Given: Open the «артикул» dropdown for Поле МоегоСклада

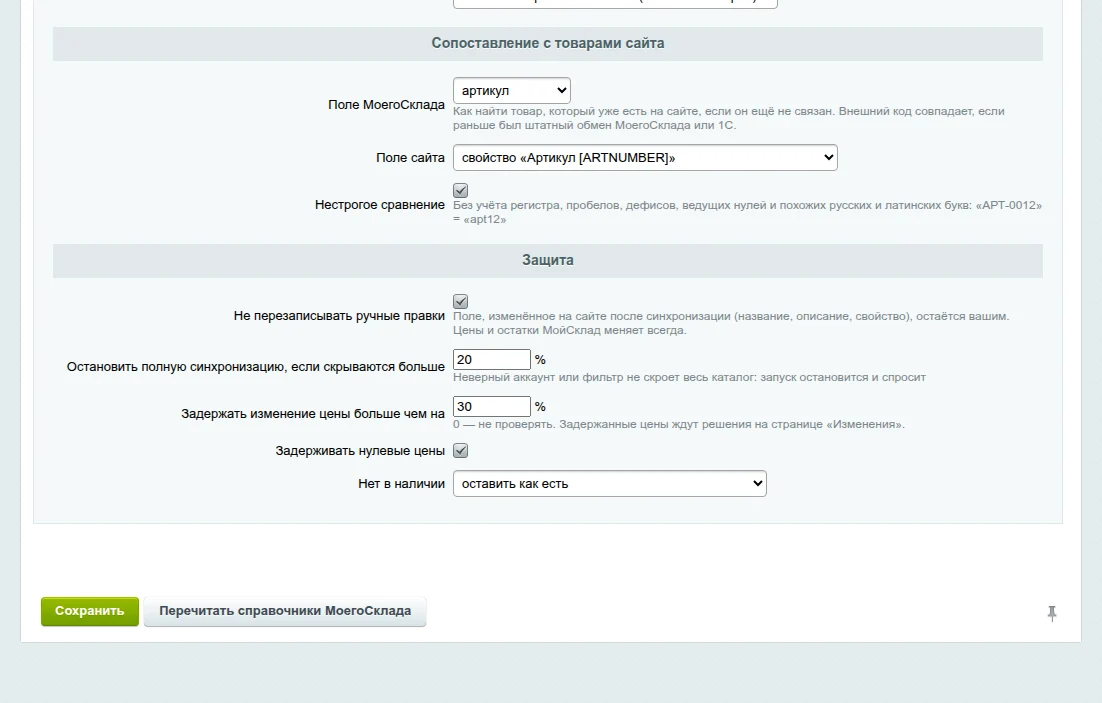Looking at the screenshot, I should pos(512,91).
